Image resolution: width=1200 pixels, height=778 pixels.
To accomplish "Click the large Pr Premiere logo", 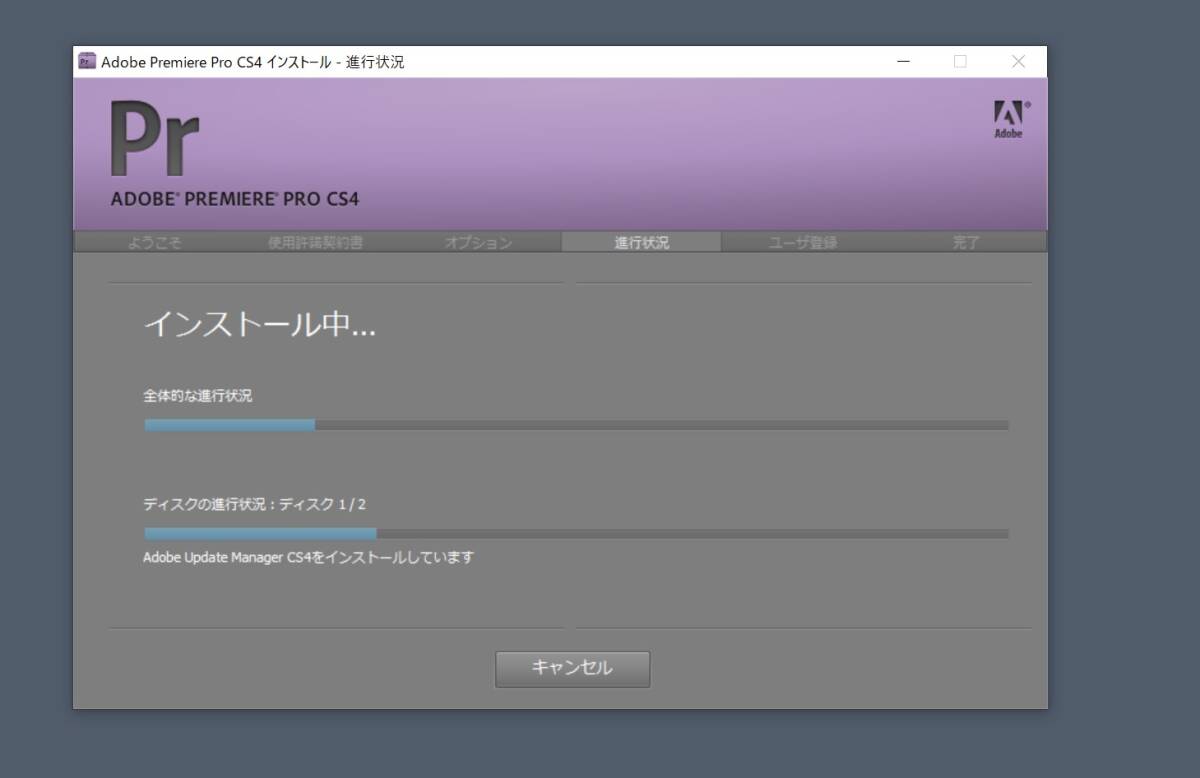I will click(155, 138).
